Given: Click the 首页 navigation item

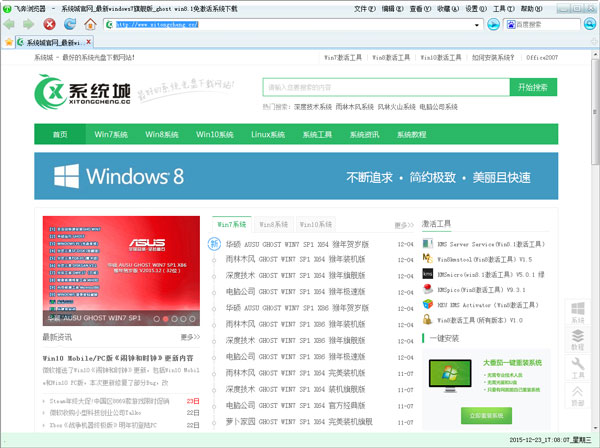Looking at the screenshot, I should pyautogui.click(x=60, y=134).
